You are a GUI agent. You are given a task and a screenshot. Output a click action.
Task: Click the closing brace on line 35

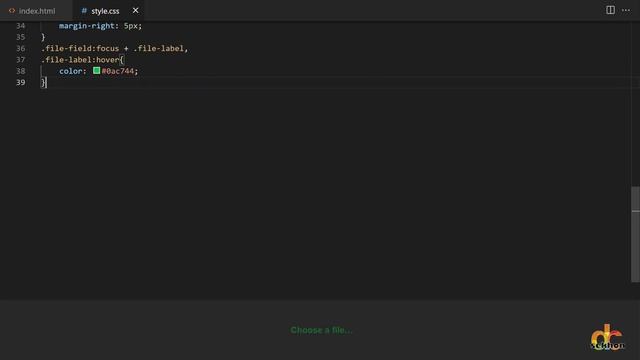click(43, 37)
